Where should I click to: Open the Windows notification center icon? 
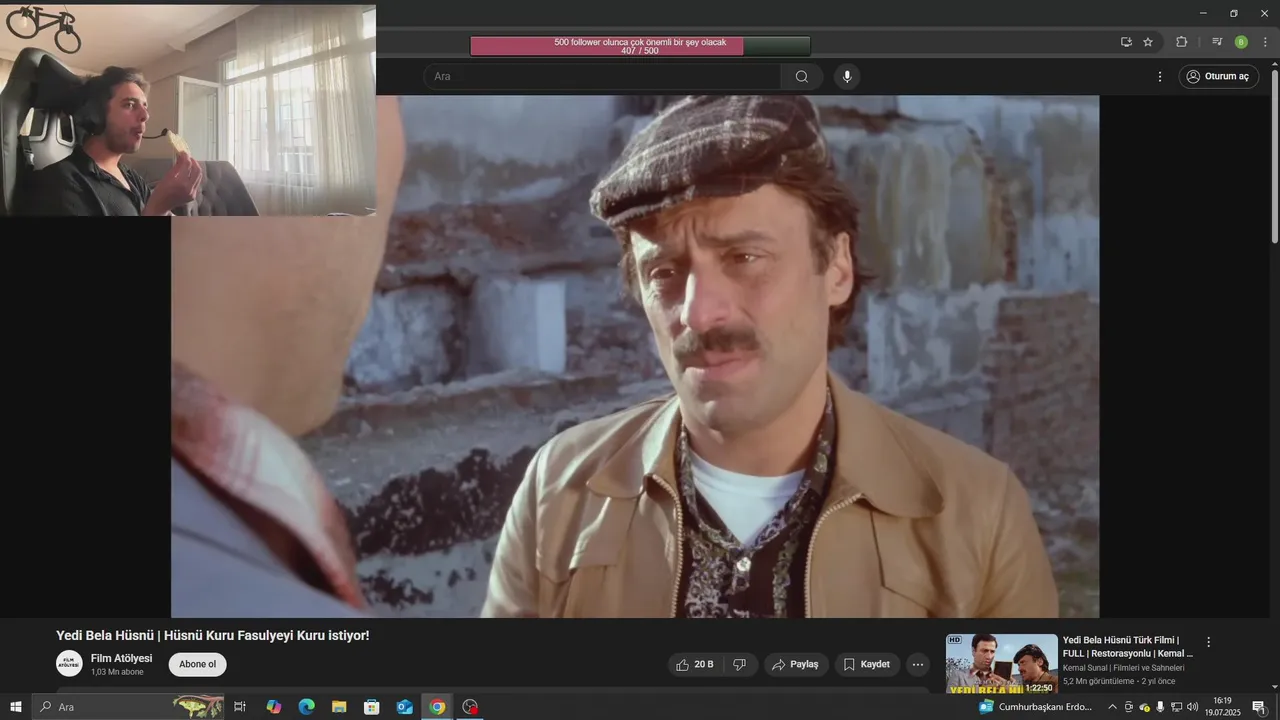(x=1259, y=707)
